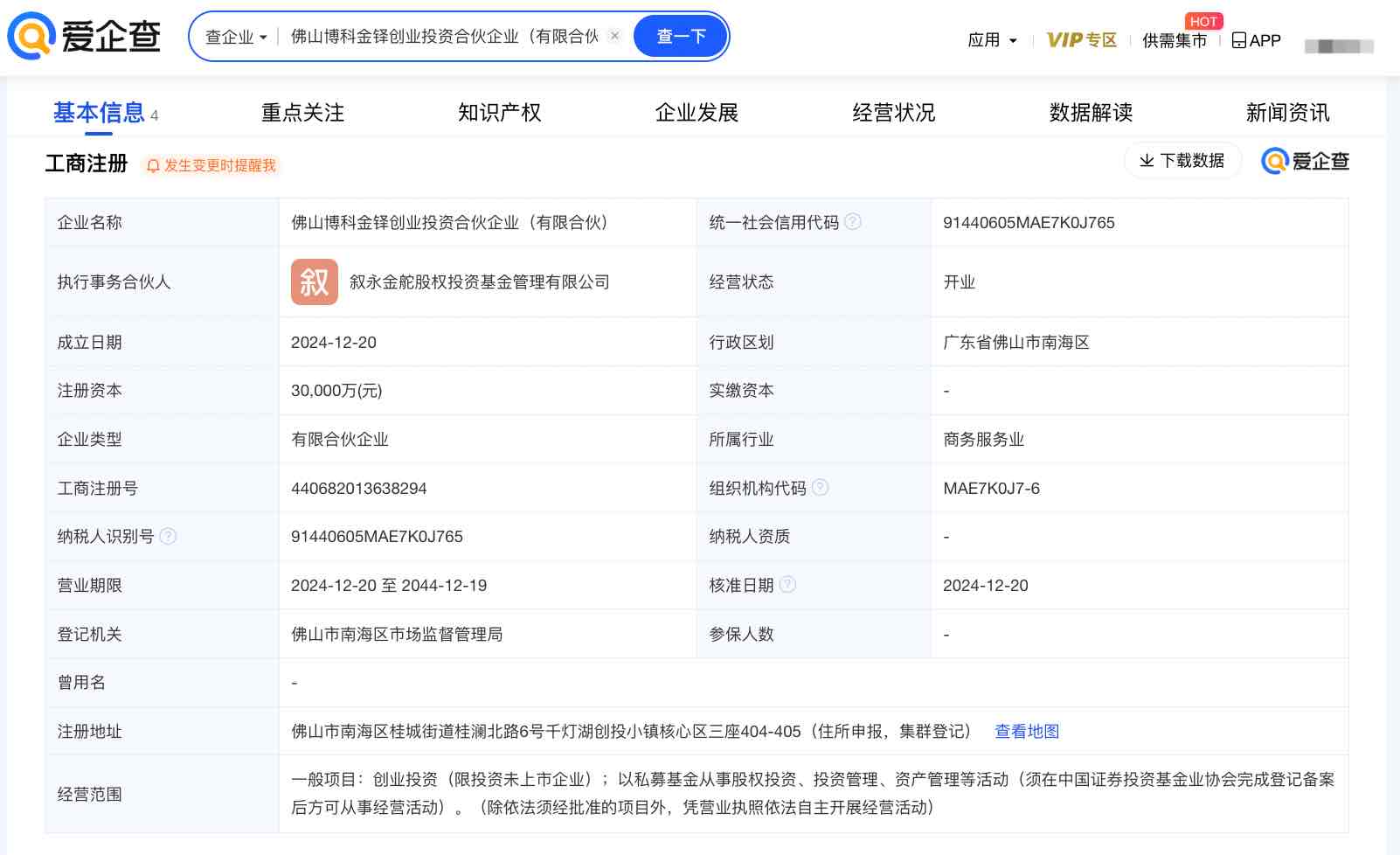Click the 叙 company avatar badge
Image resolution: width=1400 pixels, height=855 pixels.
point(314,282)
